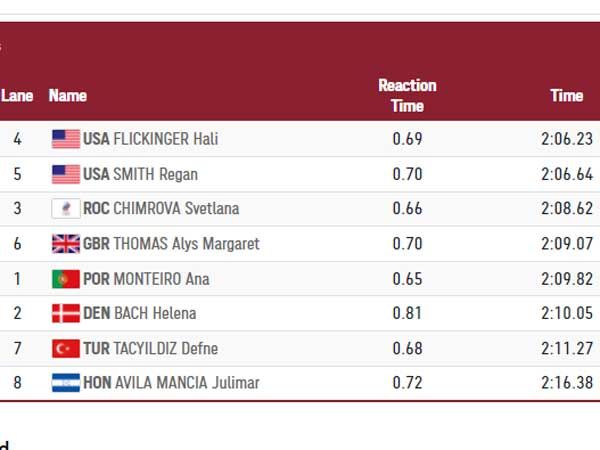Click the Turkey flag icon
Image resolution: width=600 pixels, height=450 pixels.
pos(65,349)
